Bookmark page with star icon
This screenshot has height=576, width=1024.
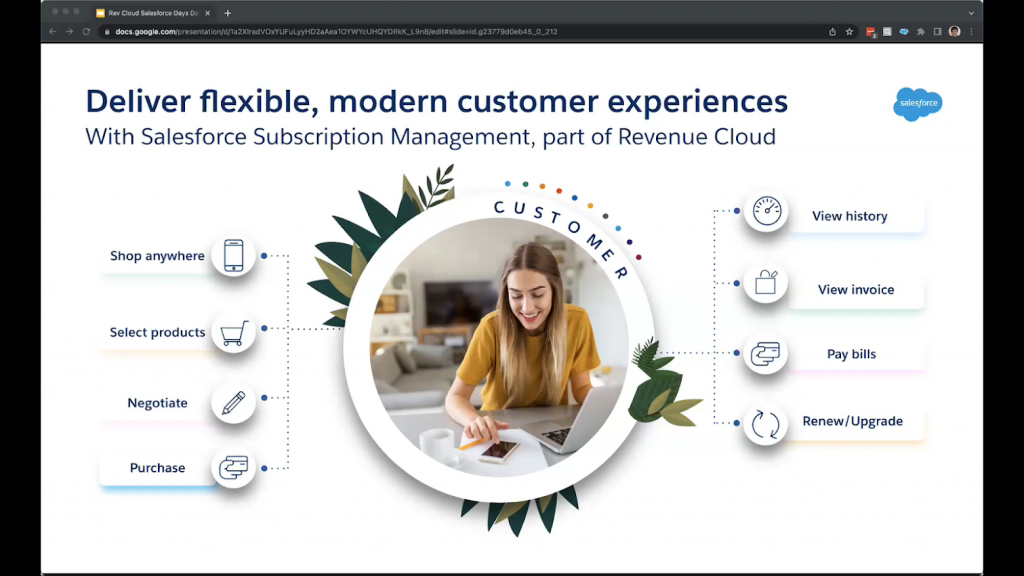point(849,31)
